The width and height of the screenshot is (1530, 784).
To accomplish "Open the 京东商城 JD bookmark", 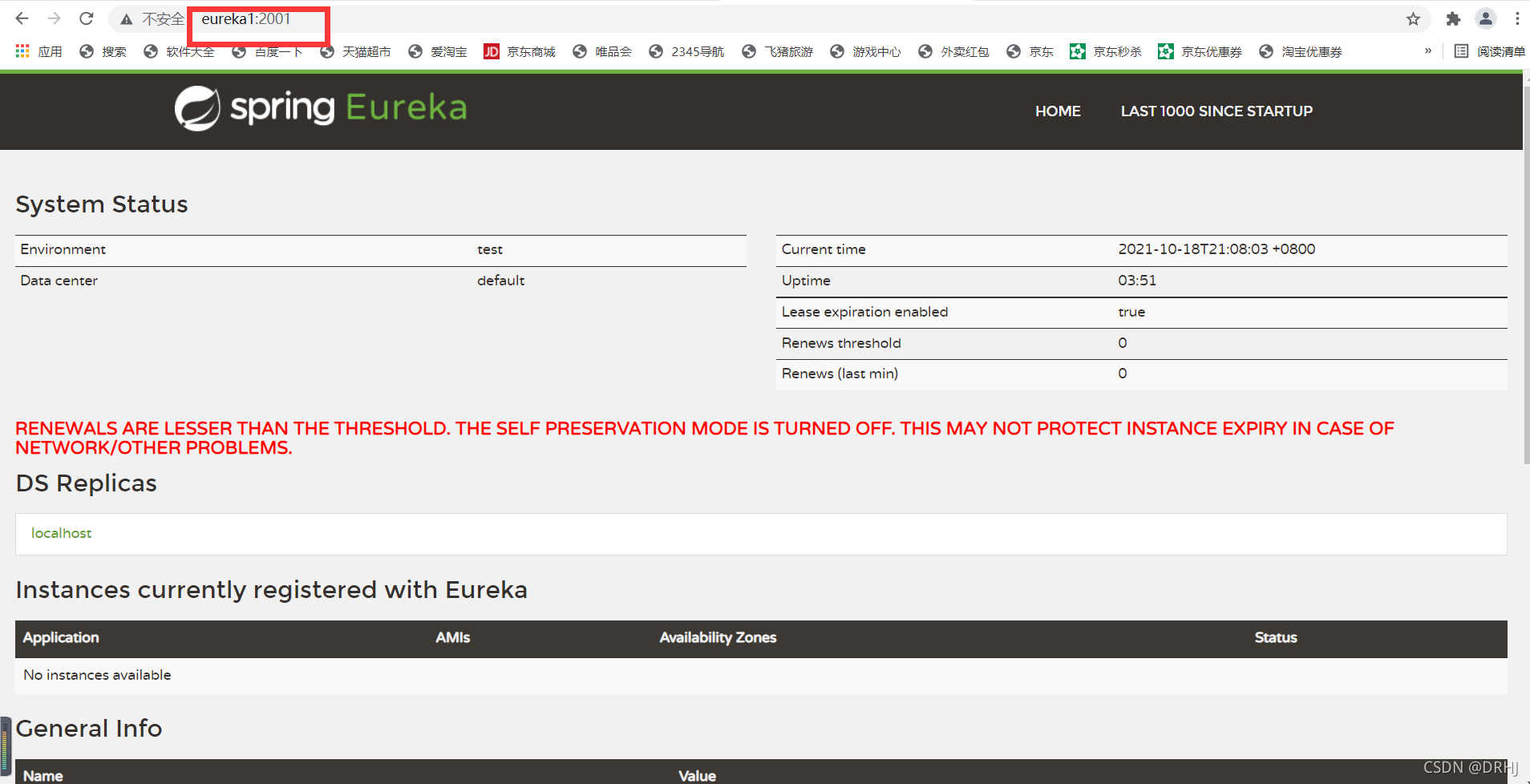I will coord(520,51).
